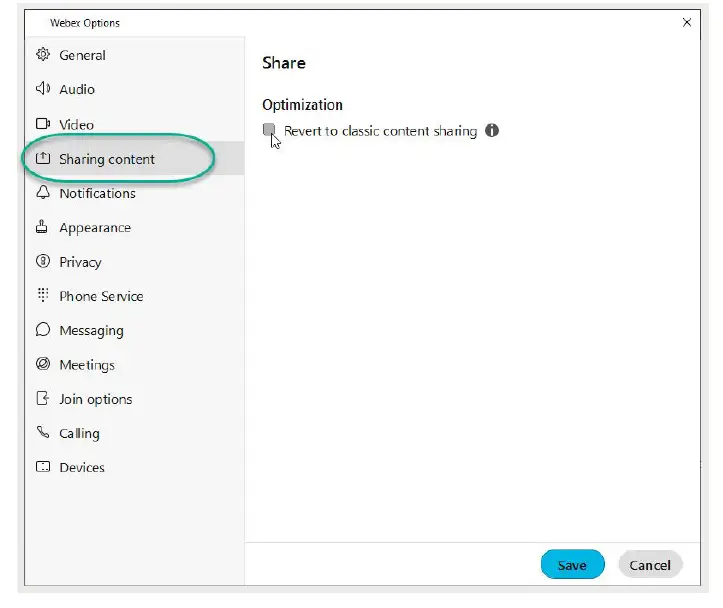Click the General gear icon
This screenshot has height=608, width=723.
pos(43,54)
